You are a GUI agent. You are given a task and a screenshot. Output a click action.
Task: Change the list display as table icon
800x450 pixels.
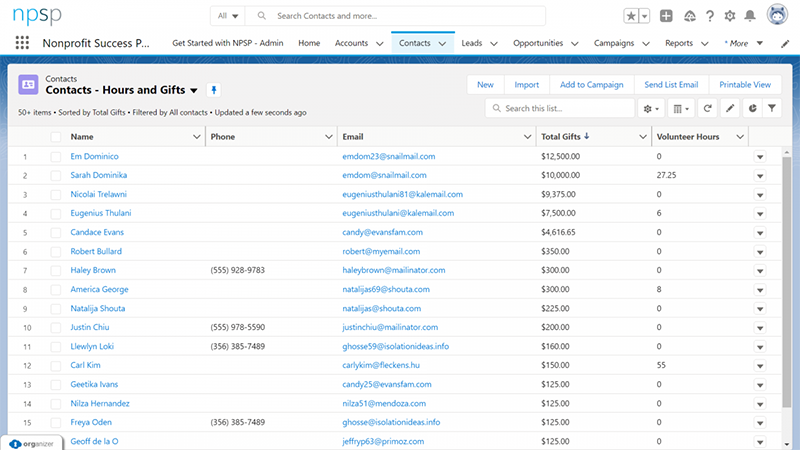[x=681, y=108]
